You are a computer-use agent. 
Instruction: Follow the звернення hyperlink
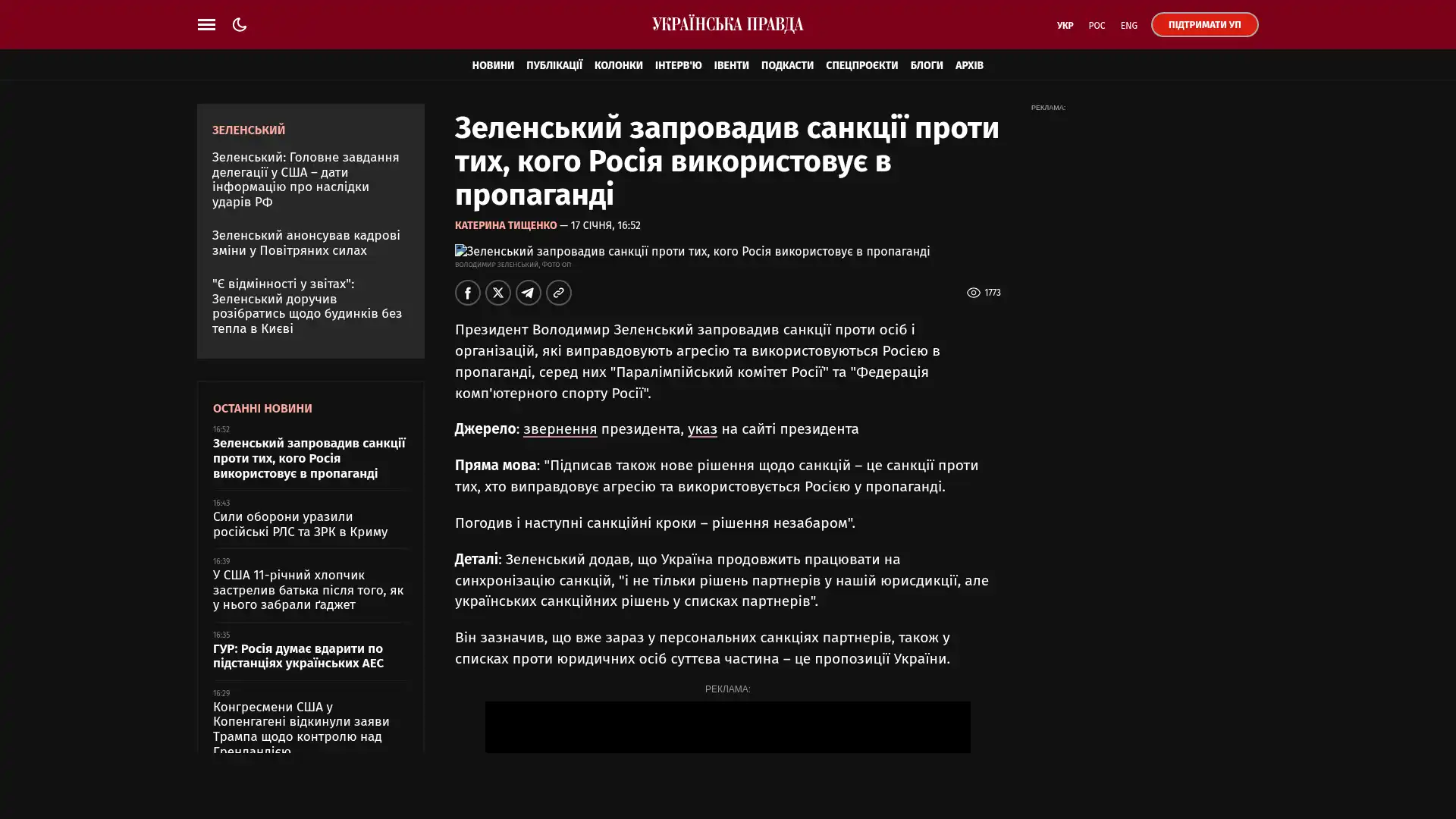pyautogui.click(x=560, y=429)
